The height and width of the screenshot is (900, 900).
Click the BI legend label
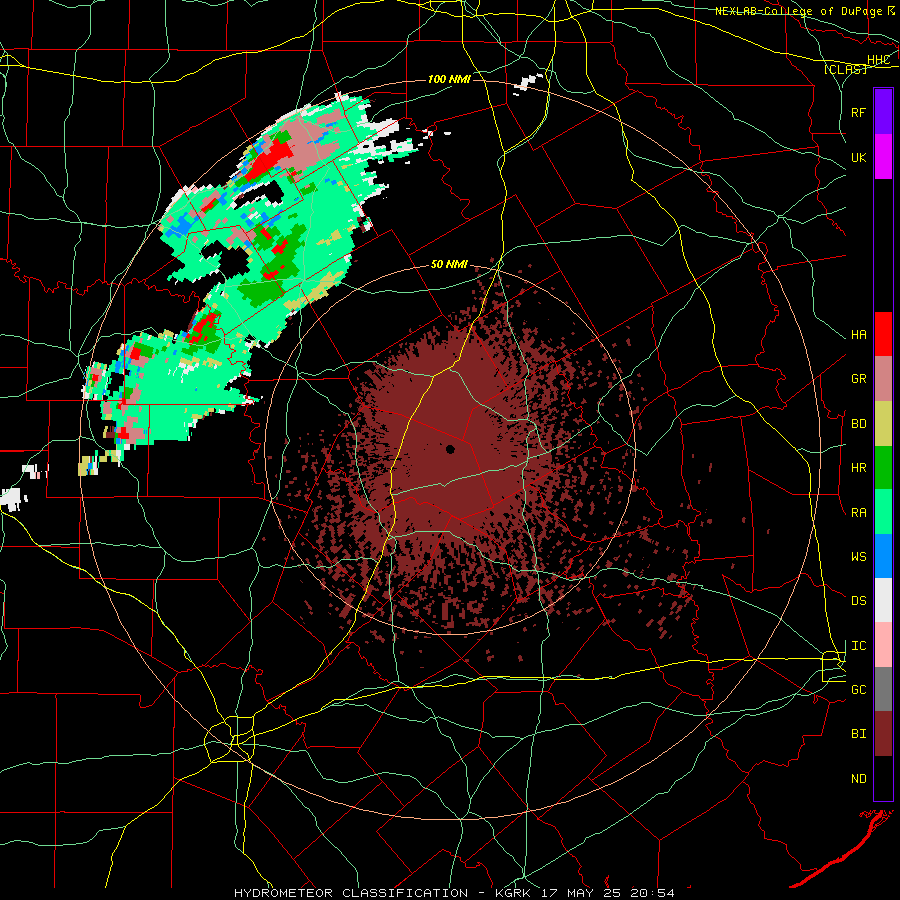(859, 734)
